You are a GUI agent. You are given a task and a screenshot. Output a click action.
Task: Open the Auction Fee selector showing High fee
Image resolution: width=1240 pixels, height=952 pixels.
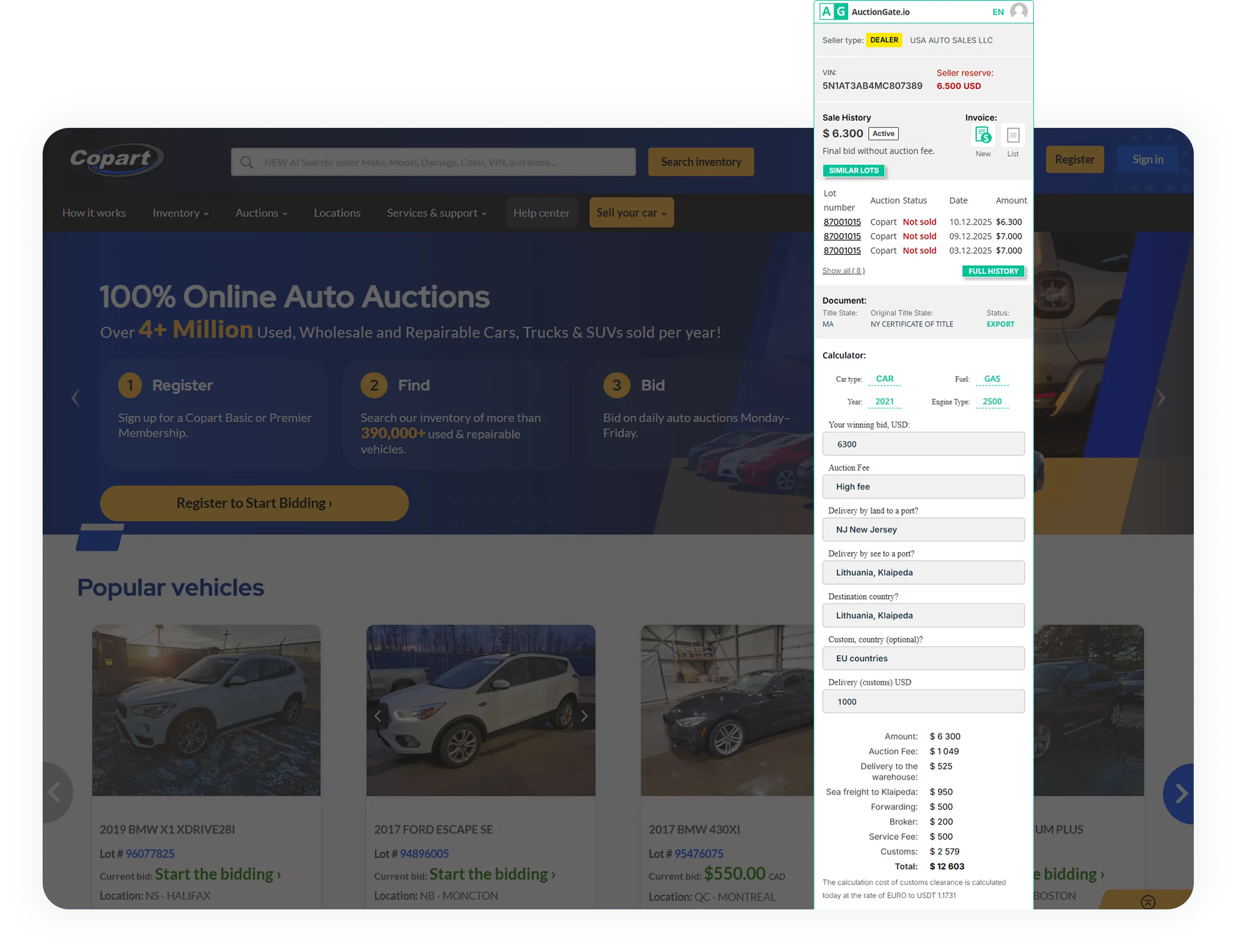pyautogui.click(x=923, y=486)
